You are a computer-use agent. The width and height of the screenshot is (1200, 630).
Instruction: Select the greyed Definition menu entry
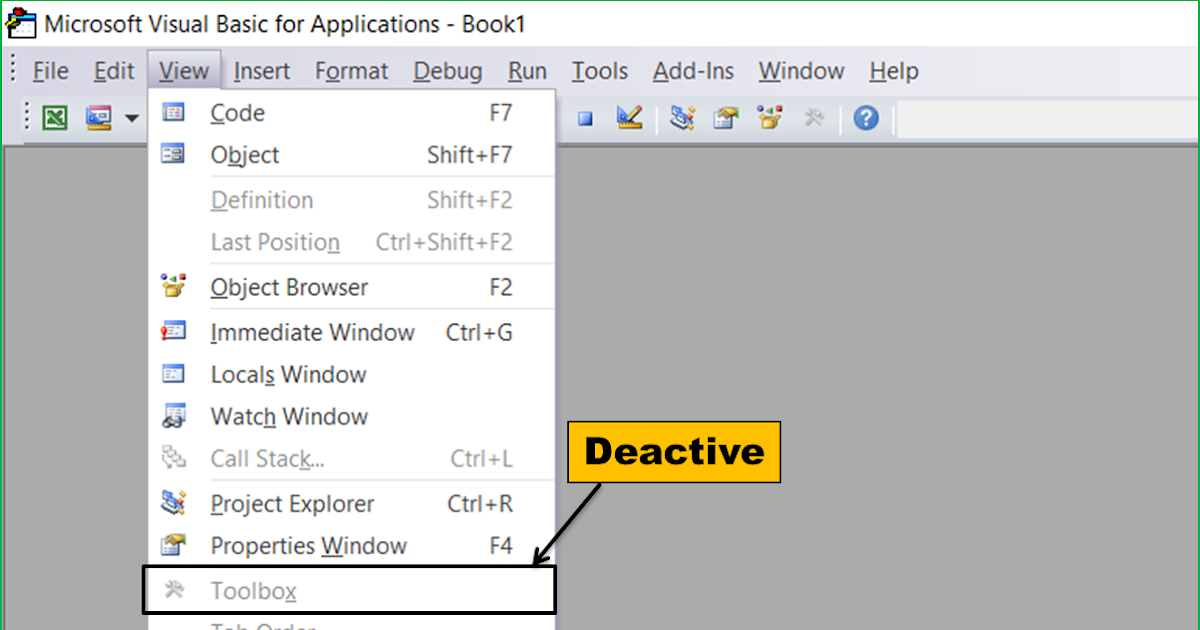pos(351,200)
